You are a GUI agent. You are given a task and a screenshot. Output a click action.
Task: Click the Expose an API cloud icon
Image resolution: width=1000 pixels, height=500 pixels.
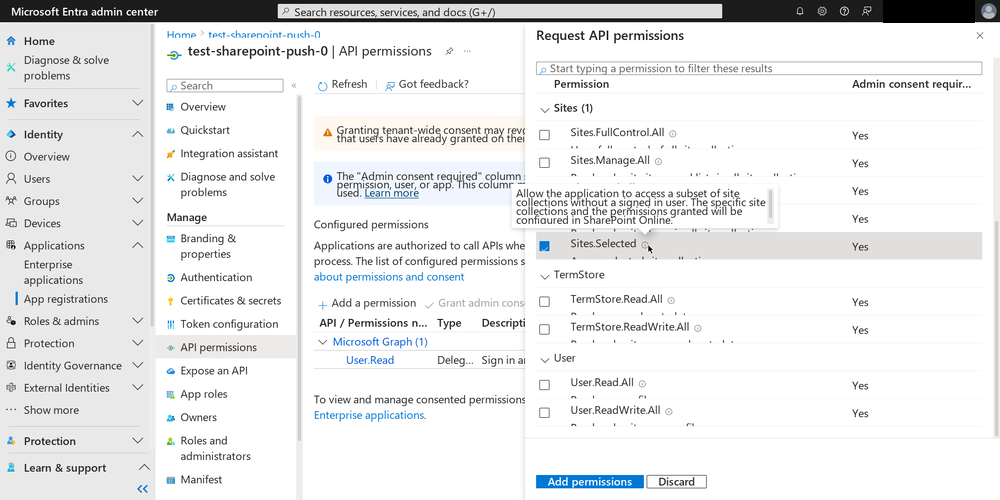[170, 371]
